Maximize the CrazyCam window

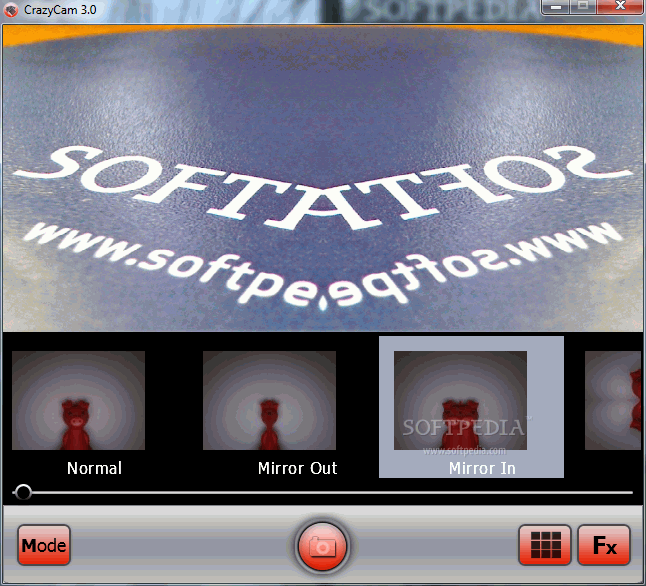pos(583,7)
